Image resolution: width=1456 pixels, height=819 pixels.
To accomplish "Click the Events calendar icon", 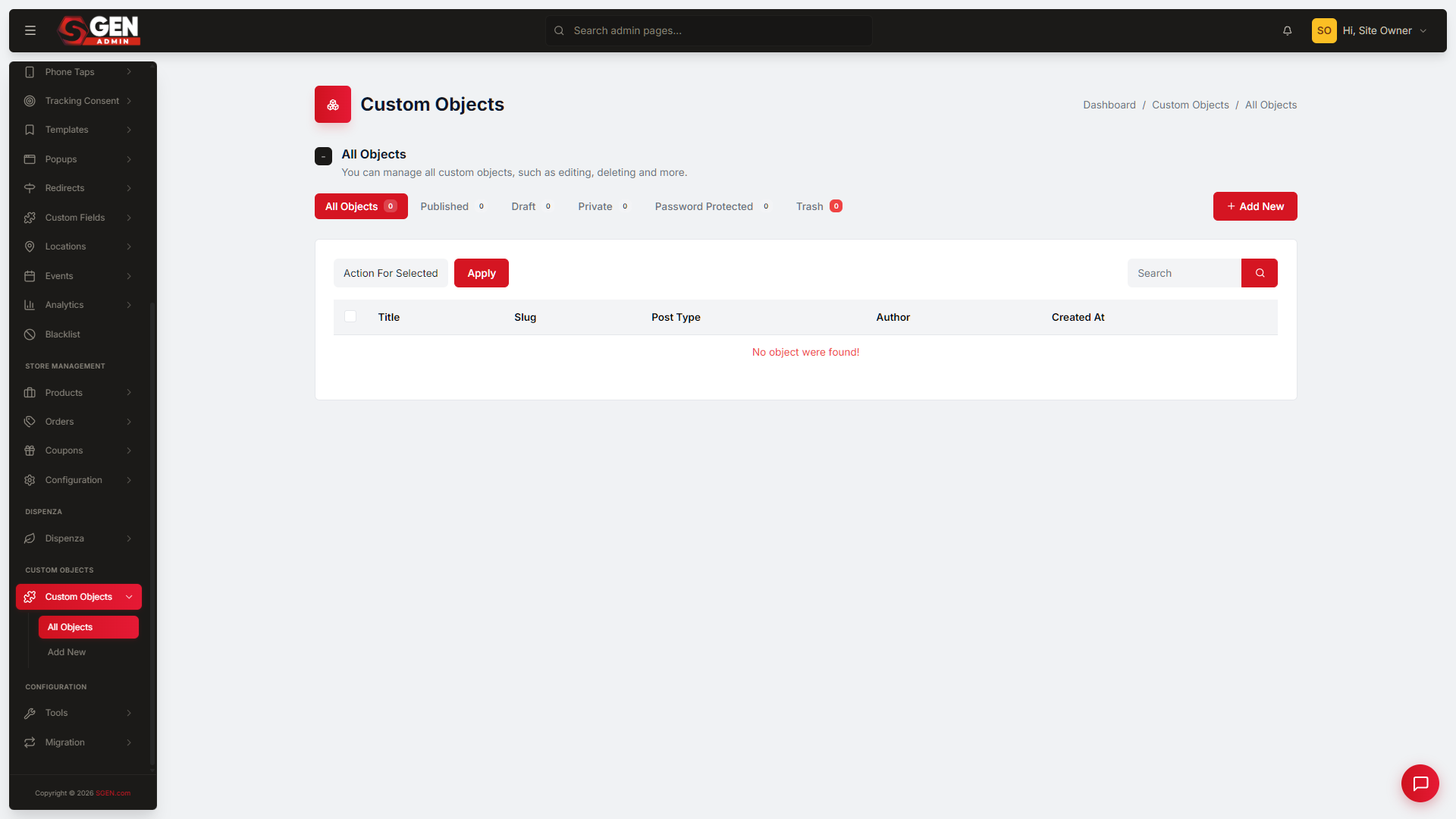I will point(30,276).
